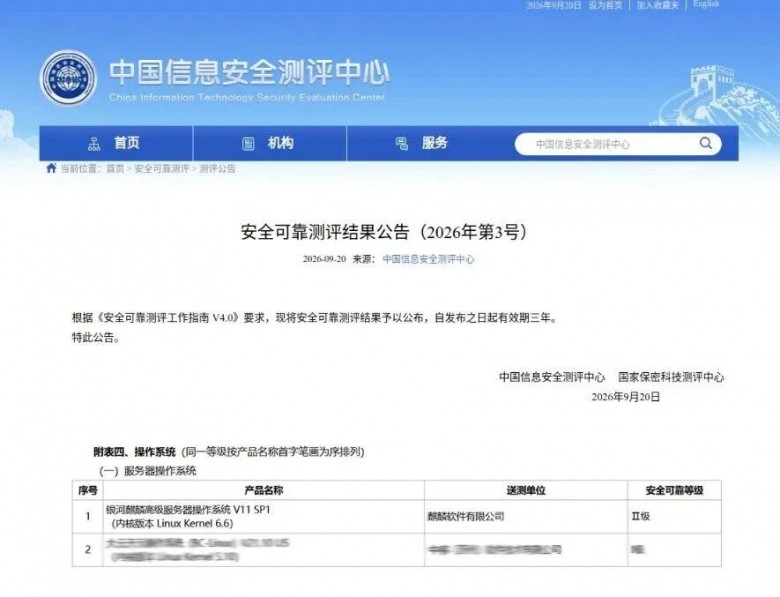Click the publish date 2026-09-20
Viewport: 780px width, 597px height.
tap(324, 259)
